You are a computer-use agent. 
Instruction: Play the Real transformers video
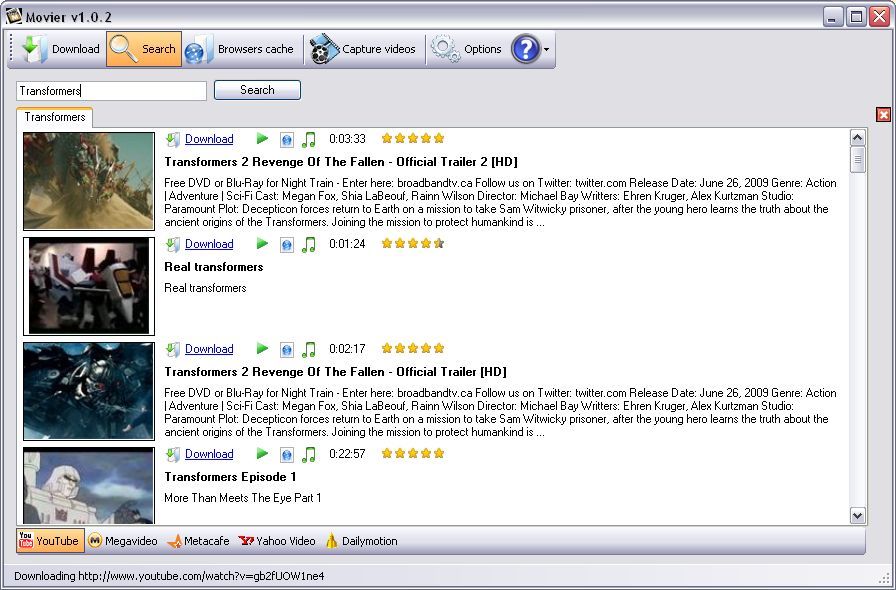[x=262, y=244]
